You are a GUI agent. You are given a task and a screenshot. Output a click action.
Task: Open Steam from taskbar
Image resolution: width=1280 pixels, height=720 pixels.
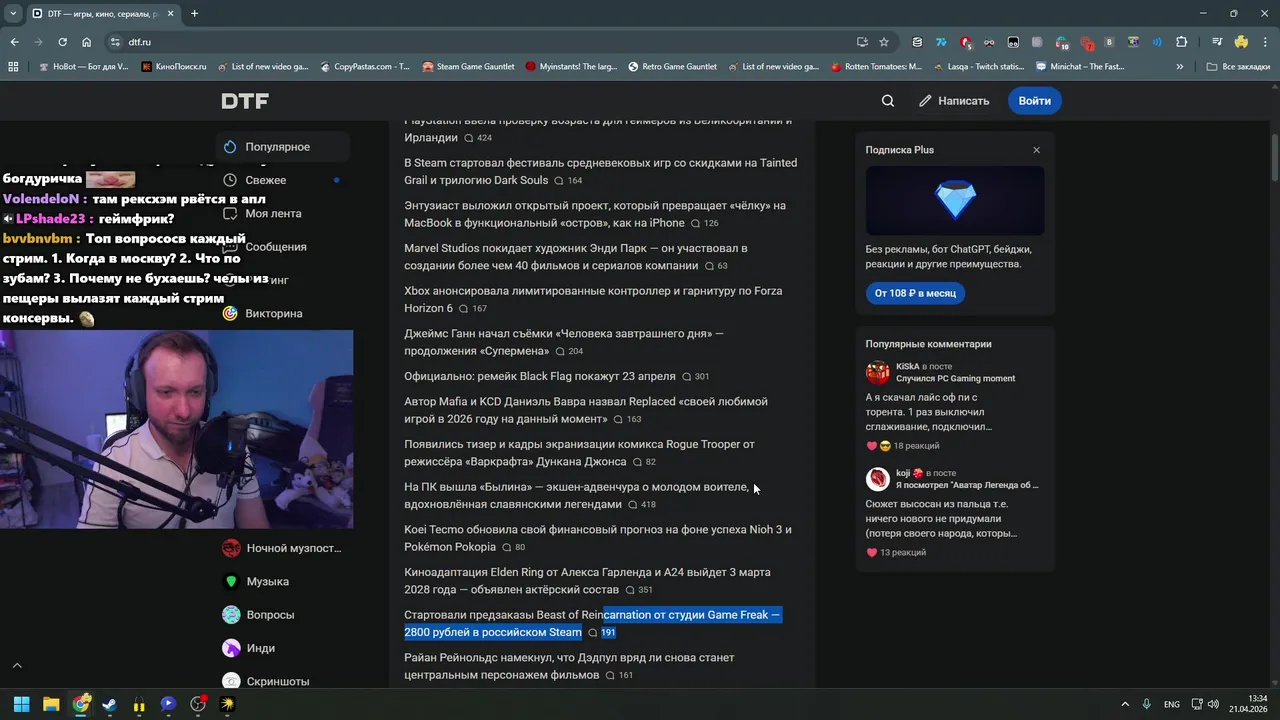point(110,704)
